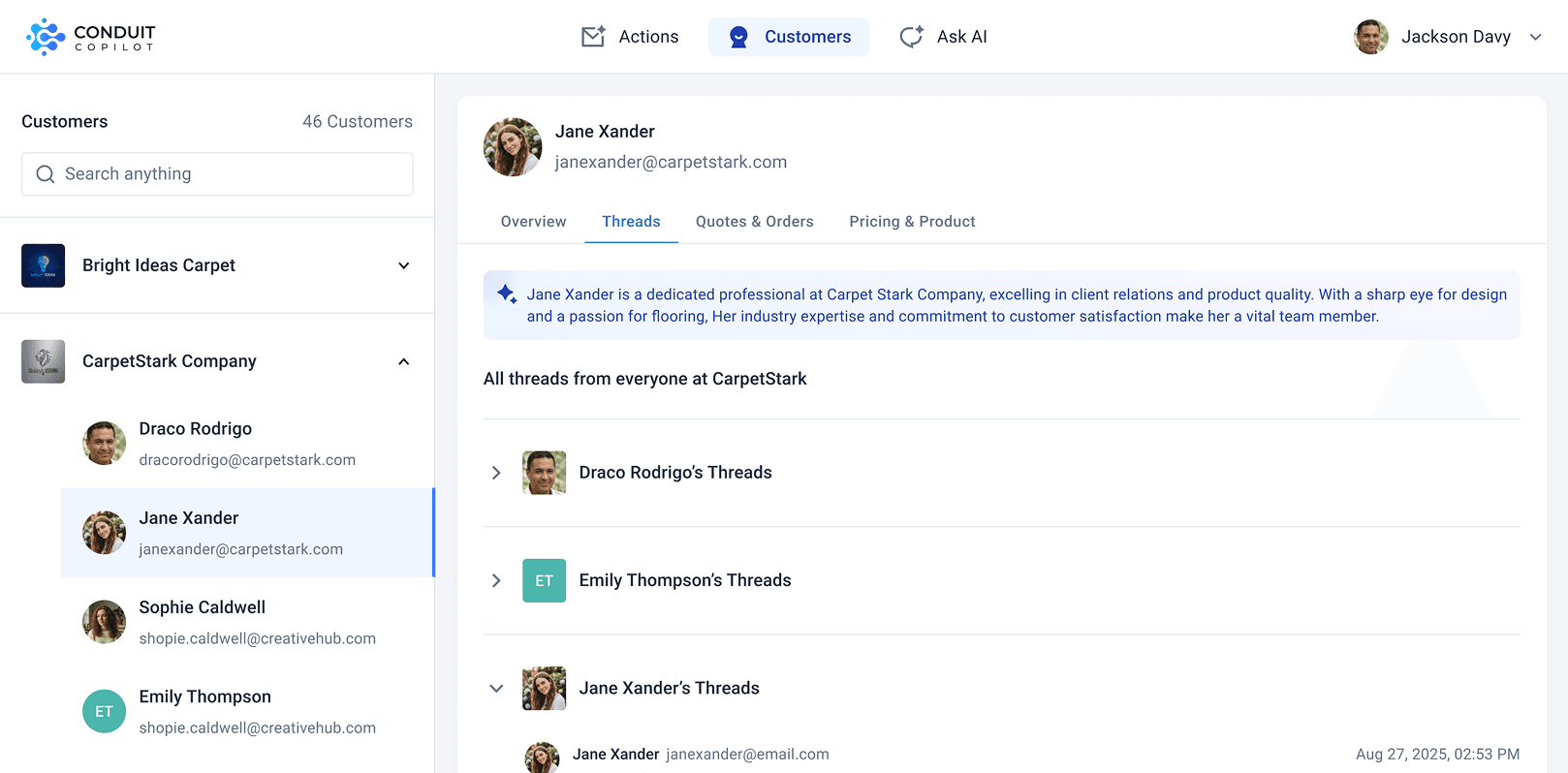Viewport: 1568px width, 773px height.
Task: Click Jackson Davy user name
Action: click(1456, 37)
